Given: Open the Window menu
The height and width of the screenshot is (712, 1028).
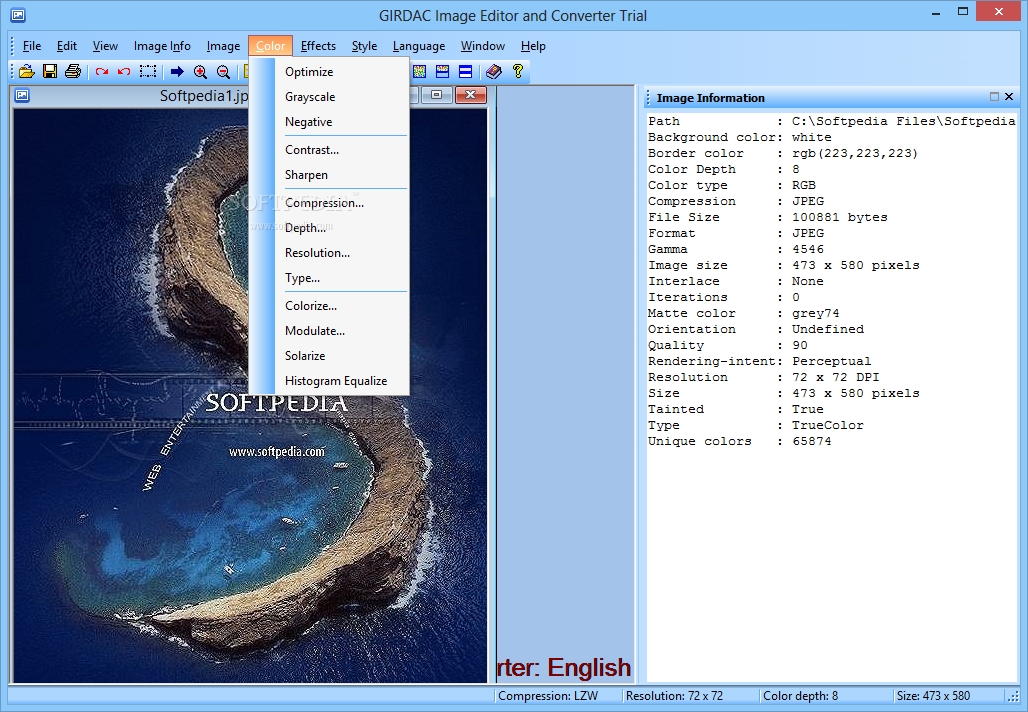Looking at the screenshot, I should point(483,46).
